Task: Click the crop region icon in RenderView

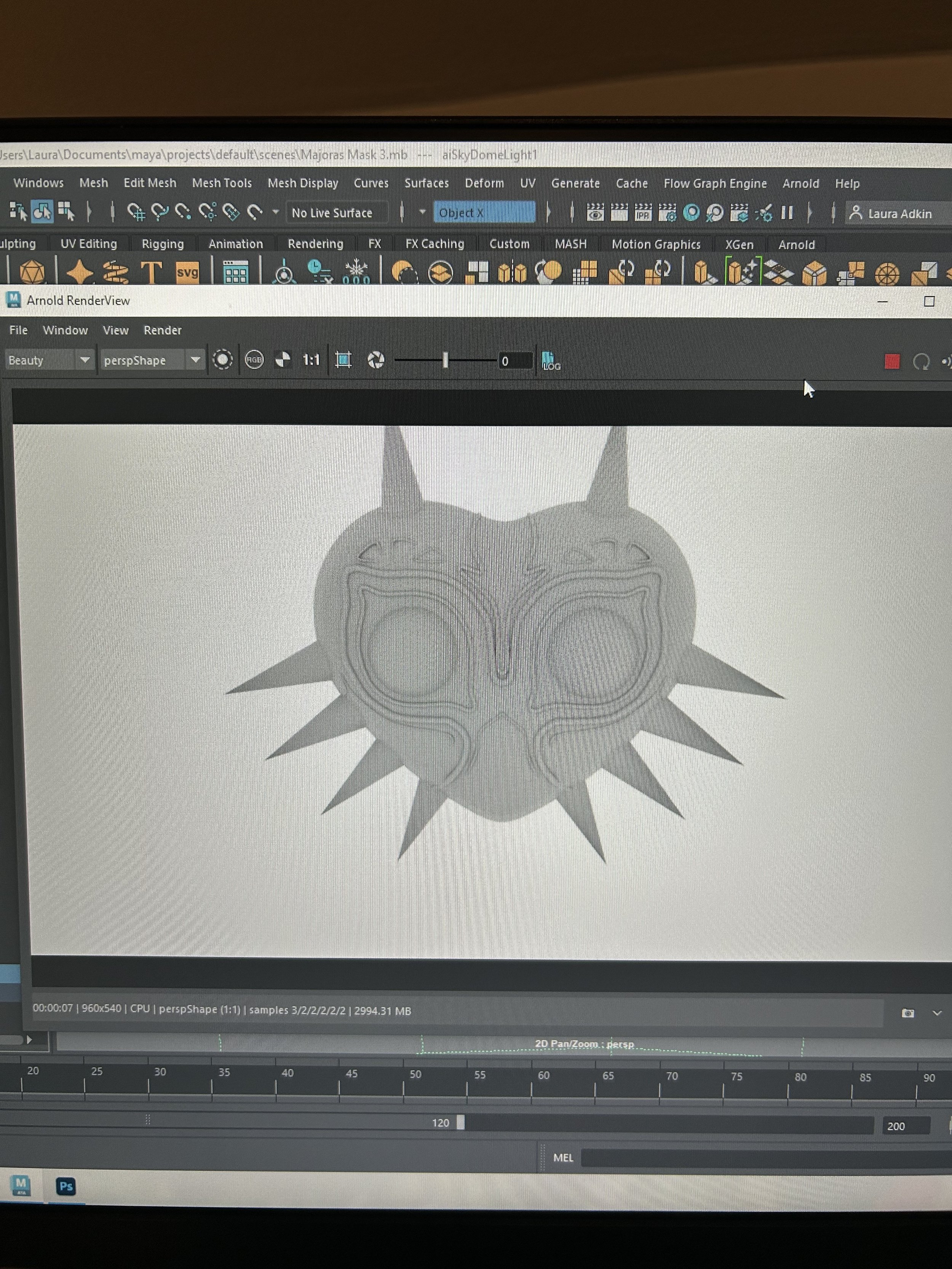Action: [x=343, y=360]
